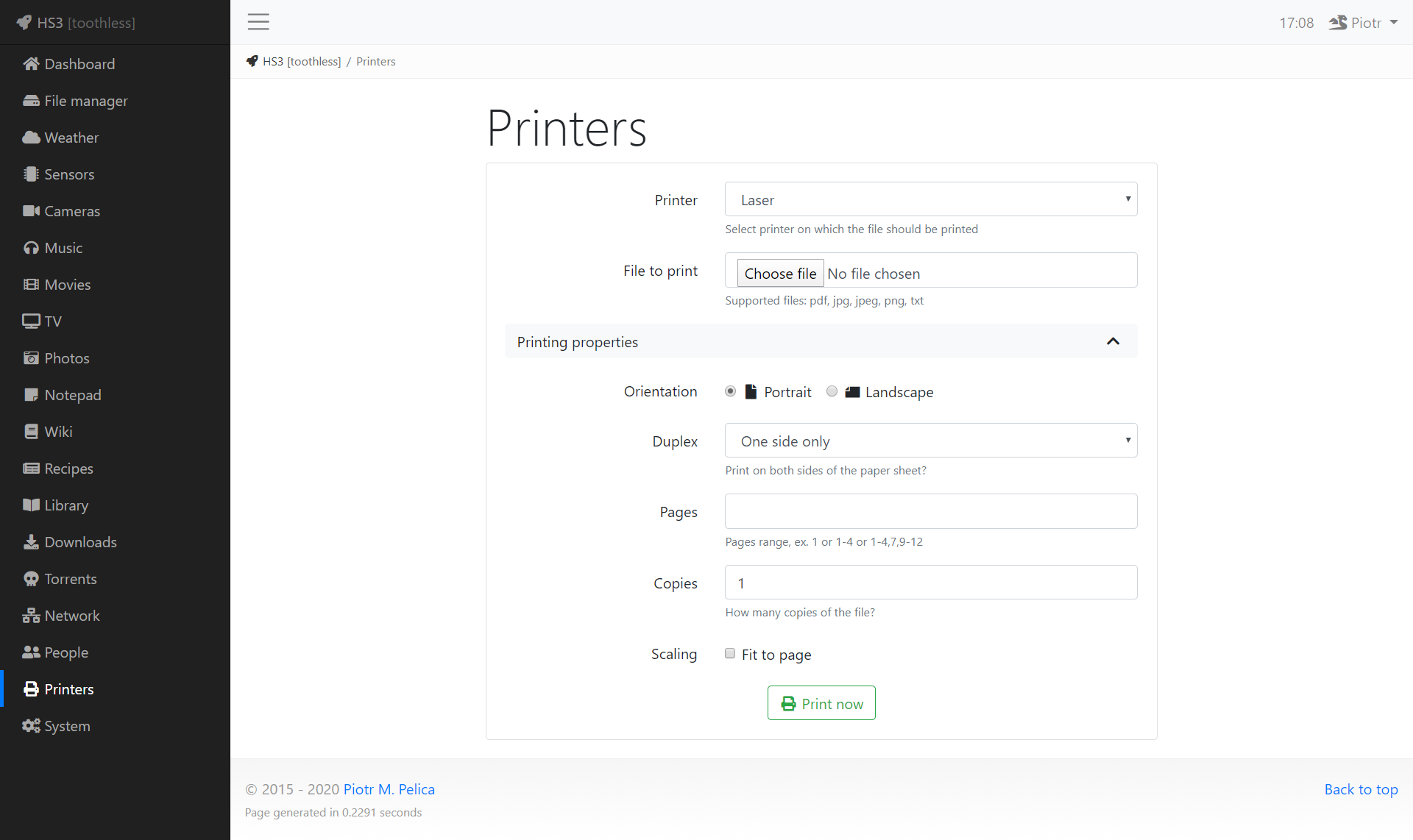Click the hamburger menu icon
Viewport: 1413px width, 840px height.
(258, 22)
